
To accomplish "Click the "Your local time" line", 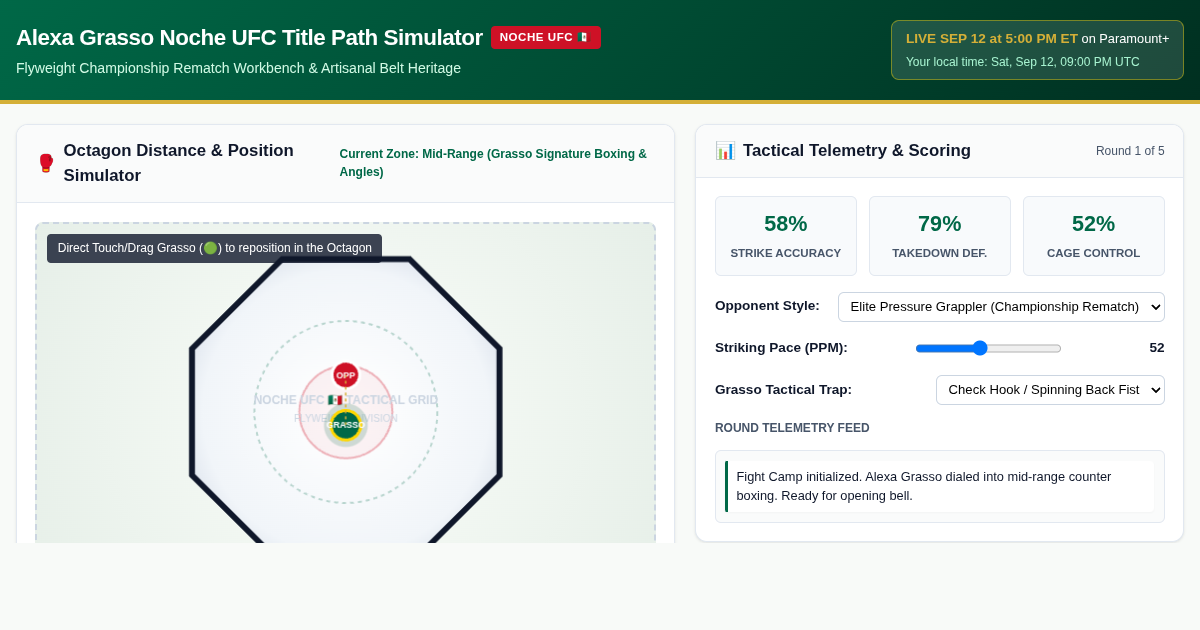I will click(1023, 62).
